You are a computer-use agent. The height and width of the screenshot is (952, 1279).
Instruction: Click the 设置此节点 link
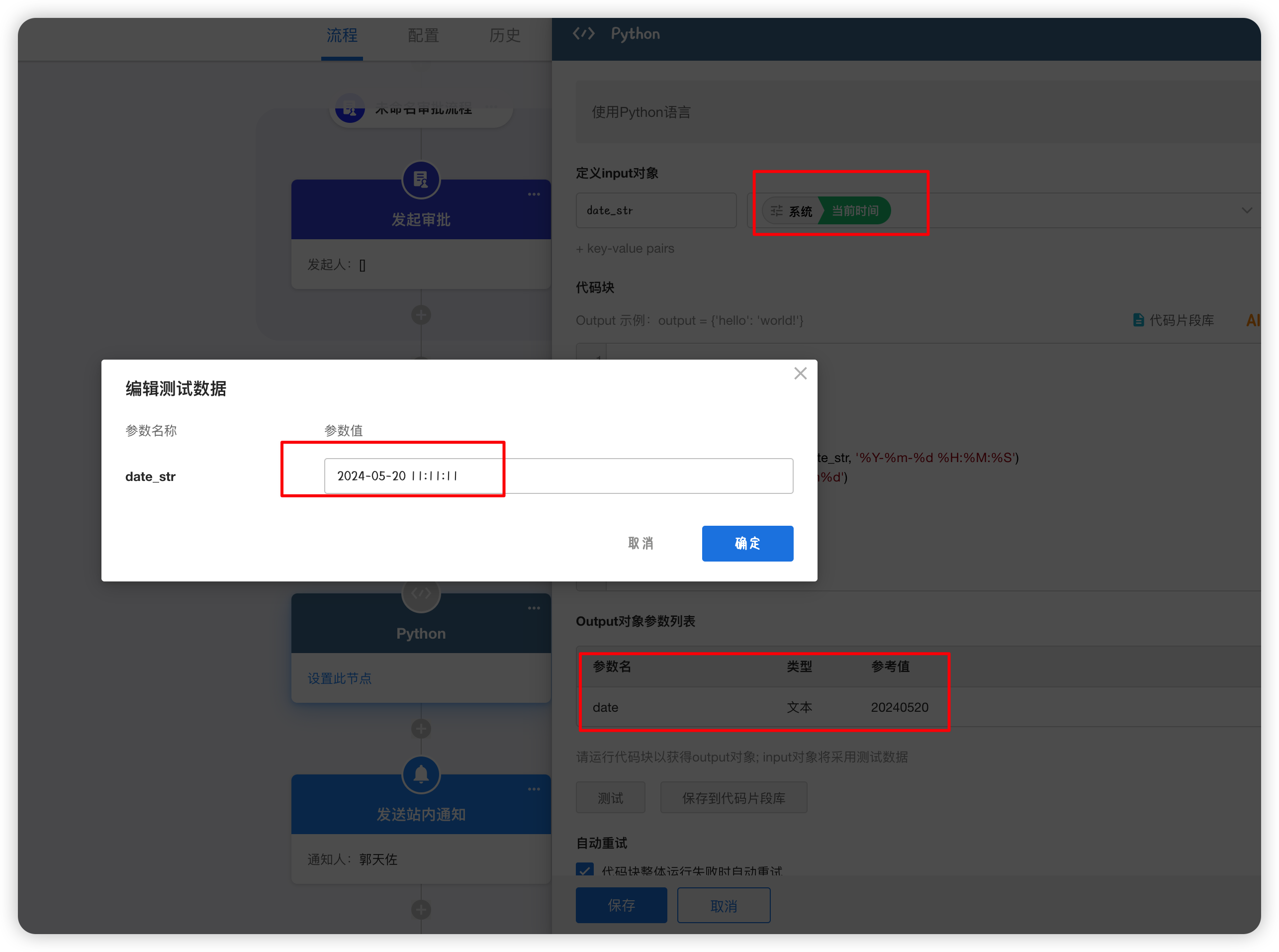pyautogui.click(x=339, y=678)
